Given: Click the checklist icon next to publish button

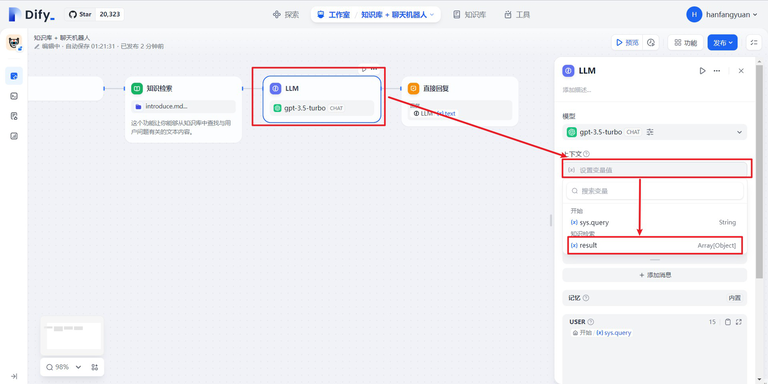Looking at the screenshot, I should tap(753, 43).
